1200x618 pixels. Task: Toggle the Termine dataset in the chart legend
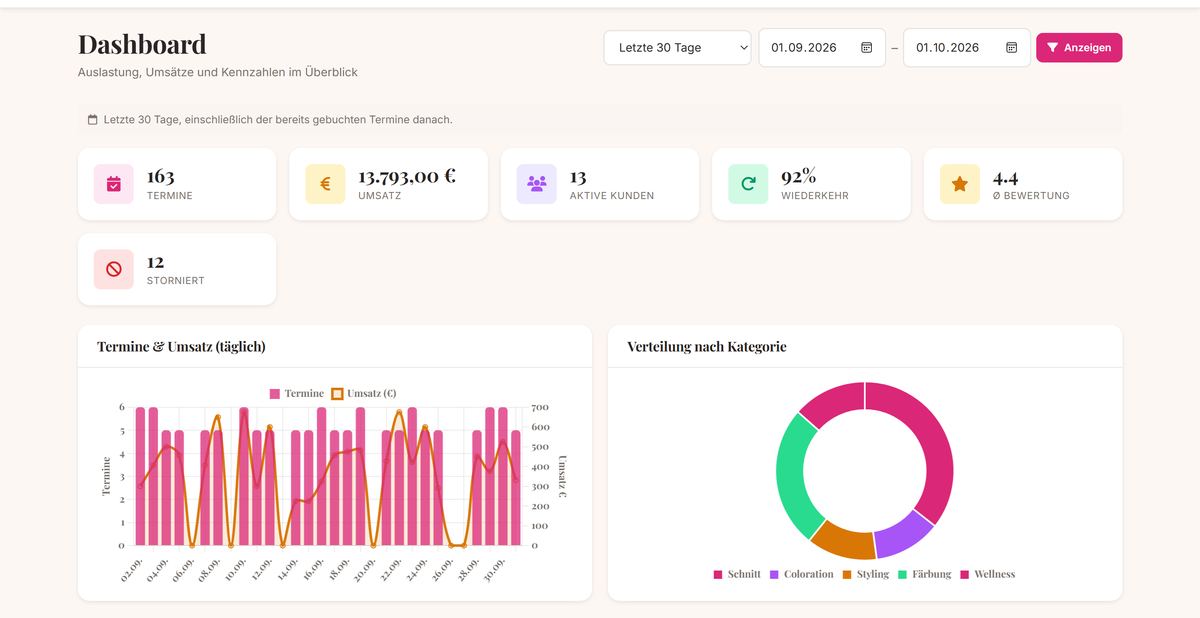296,393
